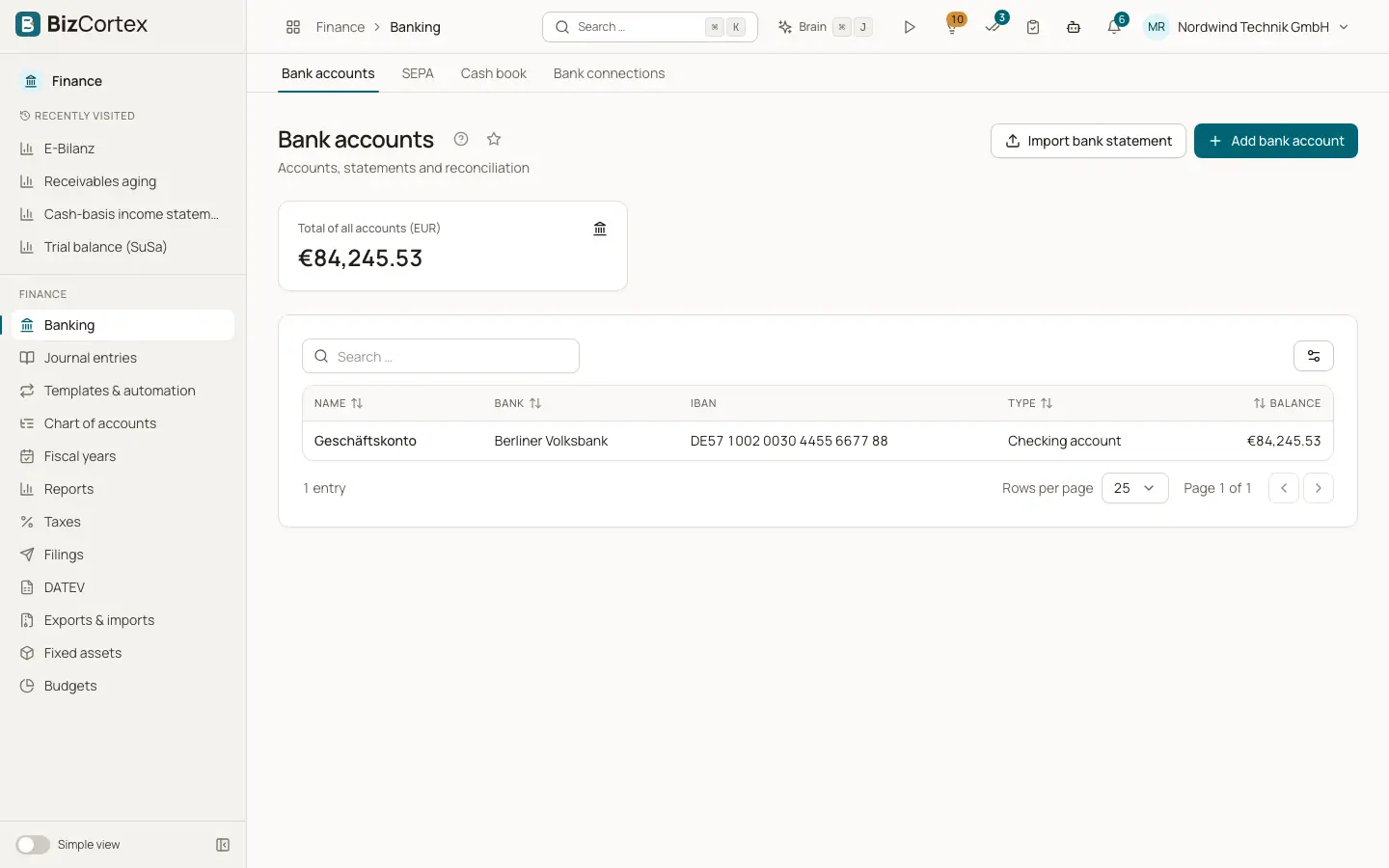Click the play icon in top bar
This screenshot has width=1389, height=868.
pos(909,27)
